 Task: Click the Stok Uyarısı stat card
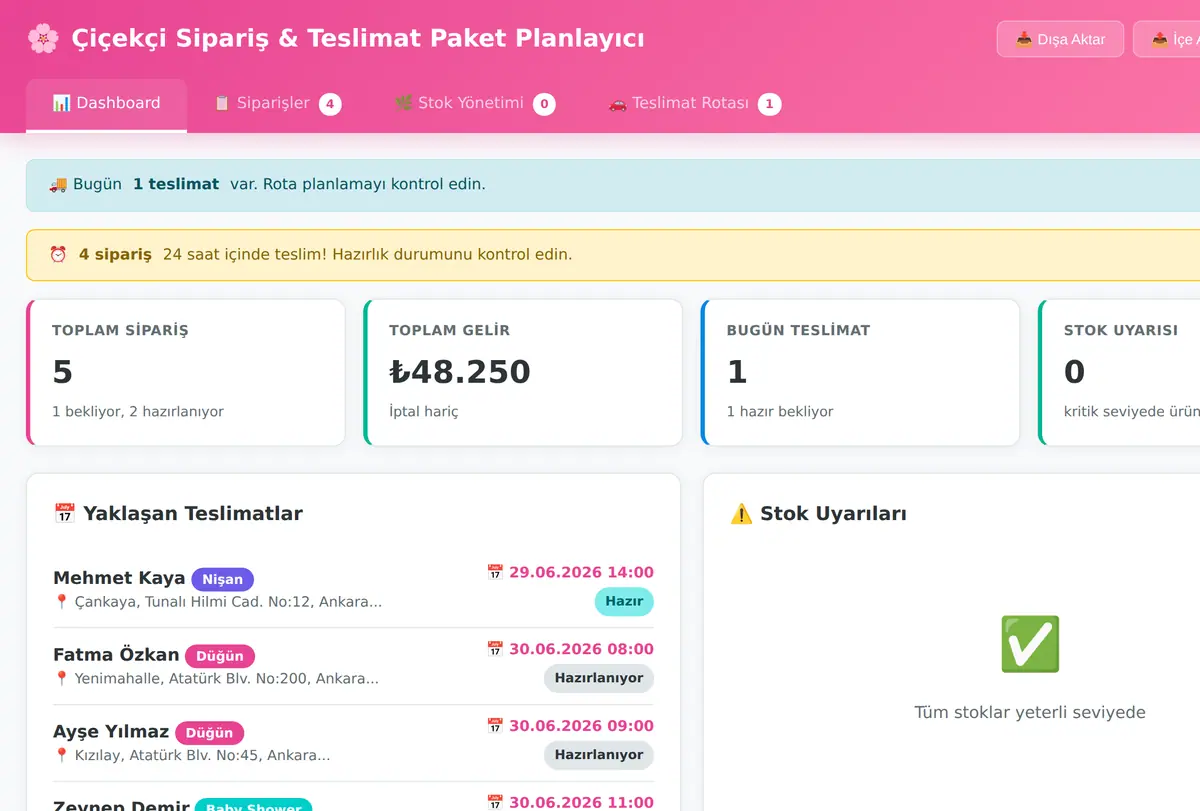(1119, 372)
